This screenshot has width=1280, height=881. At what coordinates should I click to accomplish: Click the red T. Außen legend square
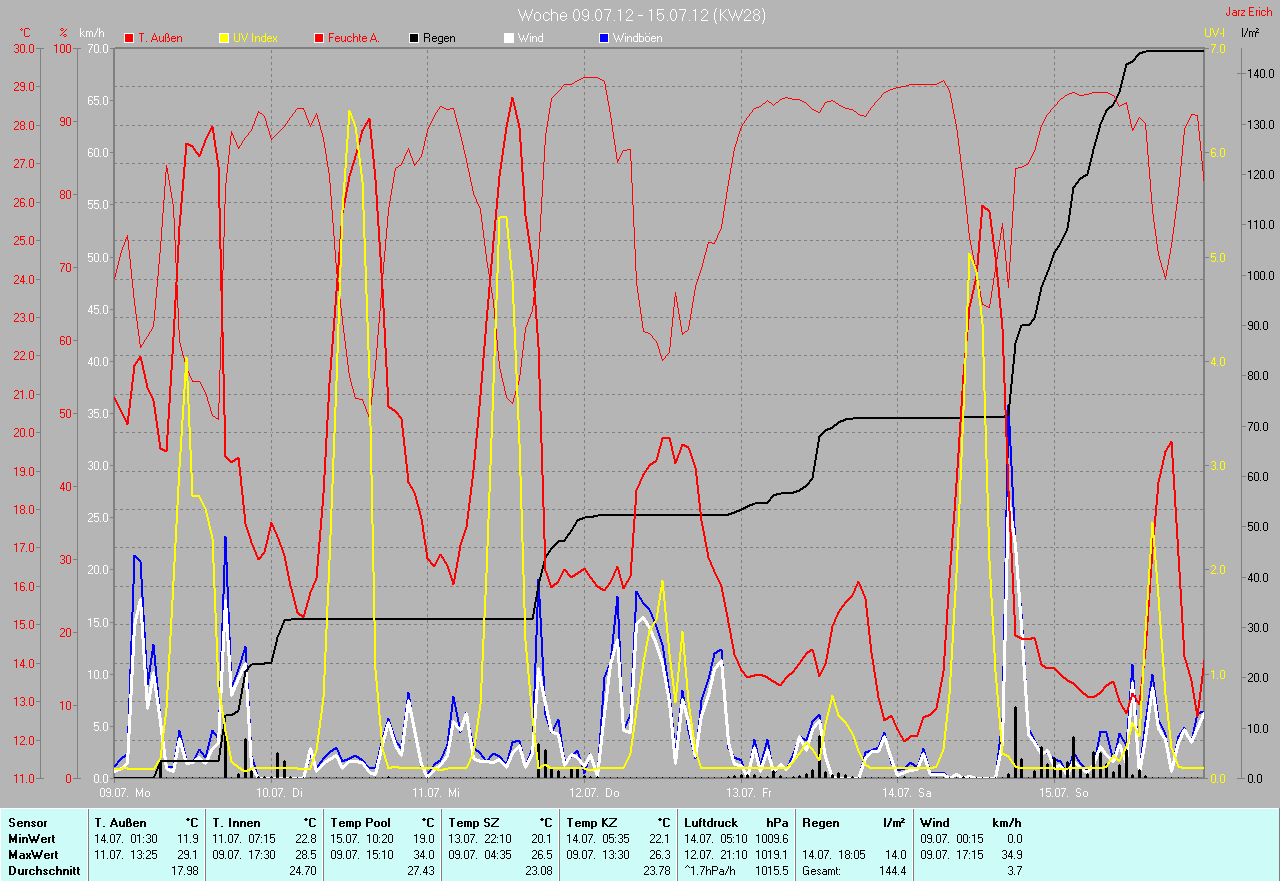coord(129,38)
